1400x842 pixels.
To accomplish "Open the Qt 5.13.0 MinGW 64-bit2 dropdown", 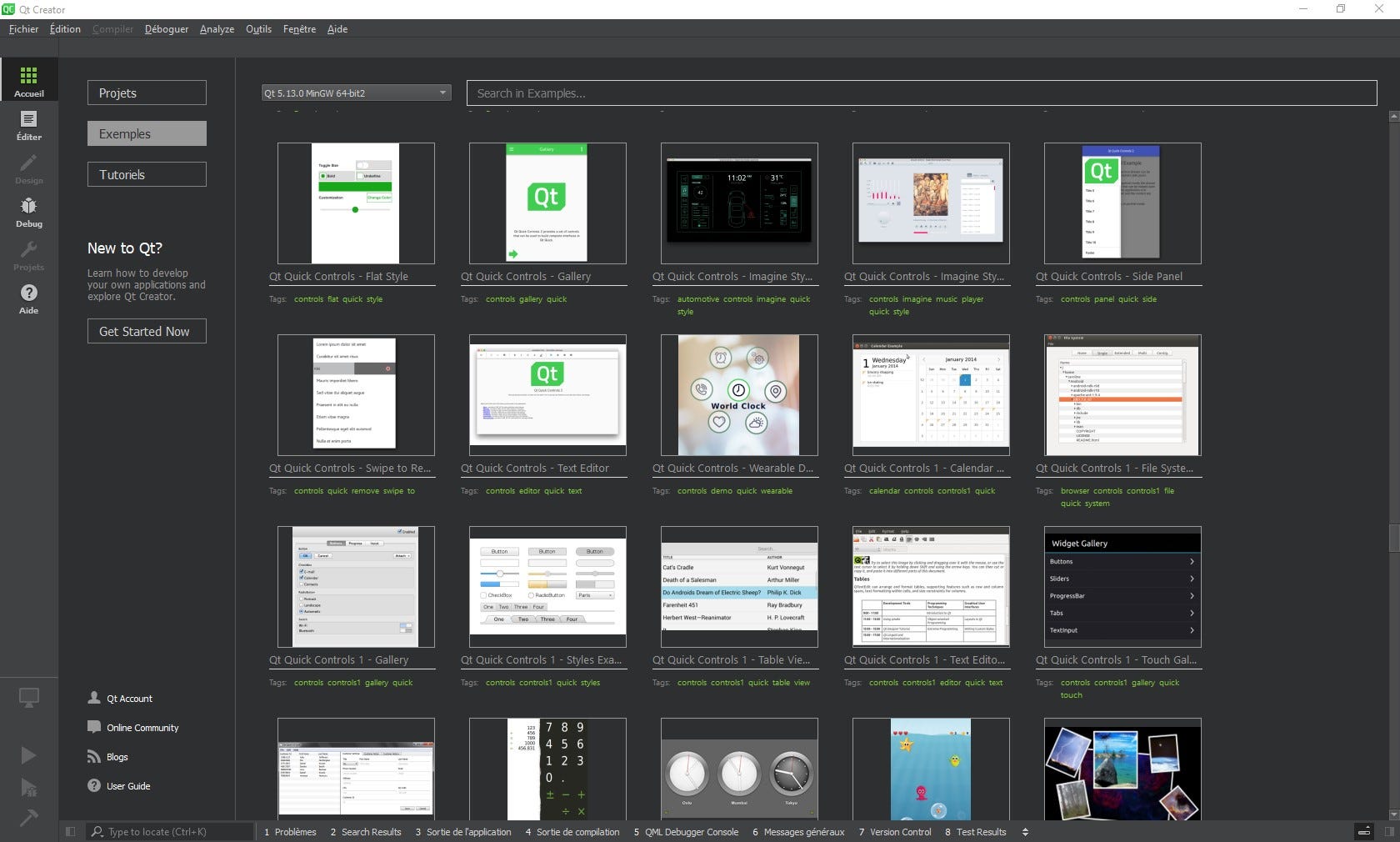I will 356,93.
